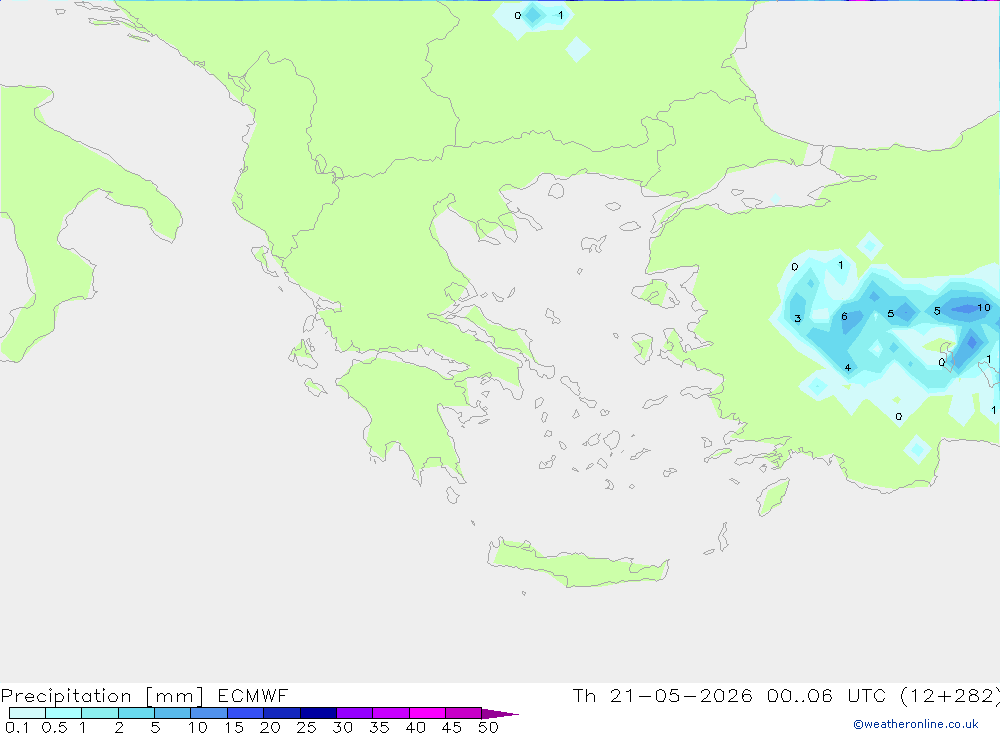Choose the 10–15 mm legend swatch
This screenshot has height=733, width=1000.
[x=209, y=713]
